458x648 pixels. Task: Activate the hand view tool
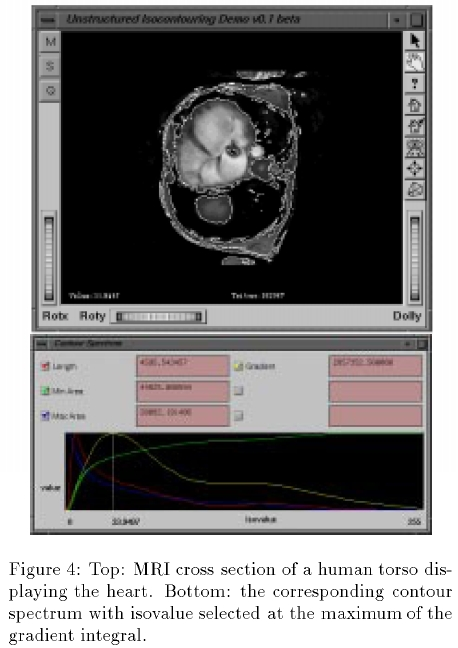[415, 62]
